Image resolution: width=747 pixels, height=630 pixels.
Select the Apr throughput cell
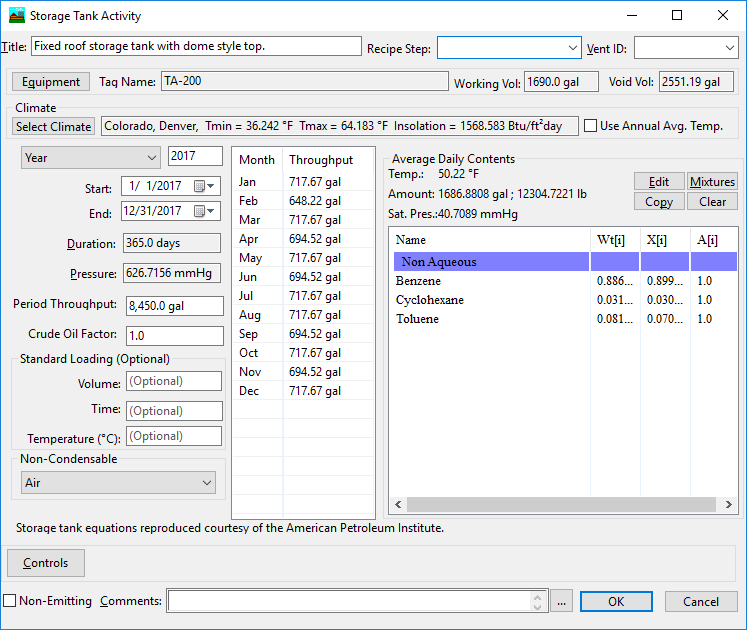[328, 239]
